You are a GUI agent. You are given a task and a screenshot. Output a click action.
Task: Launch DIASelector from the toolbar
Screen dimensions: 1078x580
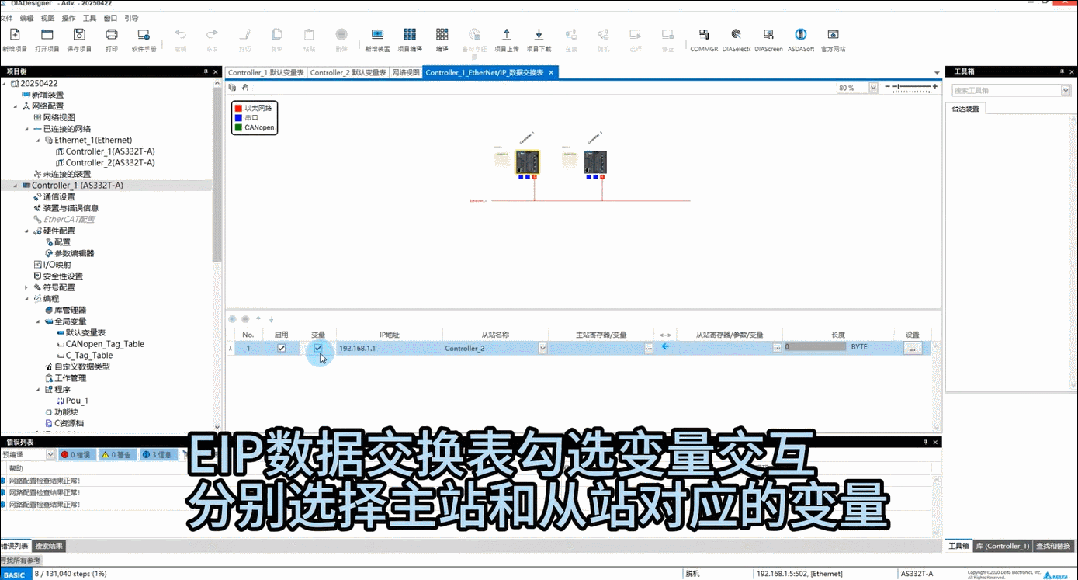(x=736, y=34)
